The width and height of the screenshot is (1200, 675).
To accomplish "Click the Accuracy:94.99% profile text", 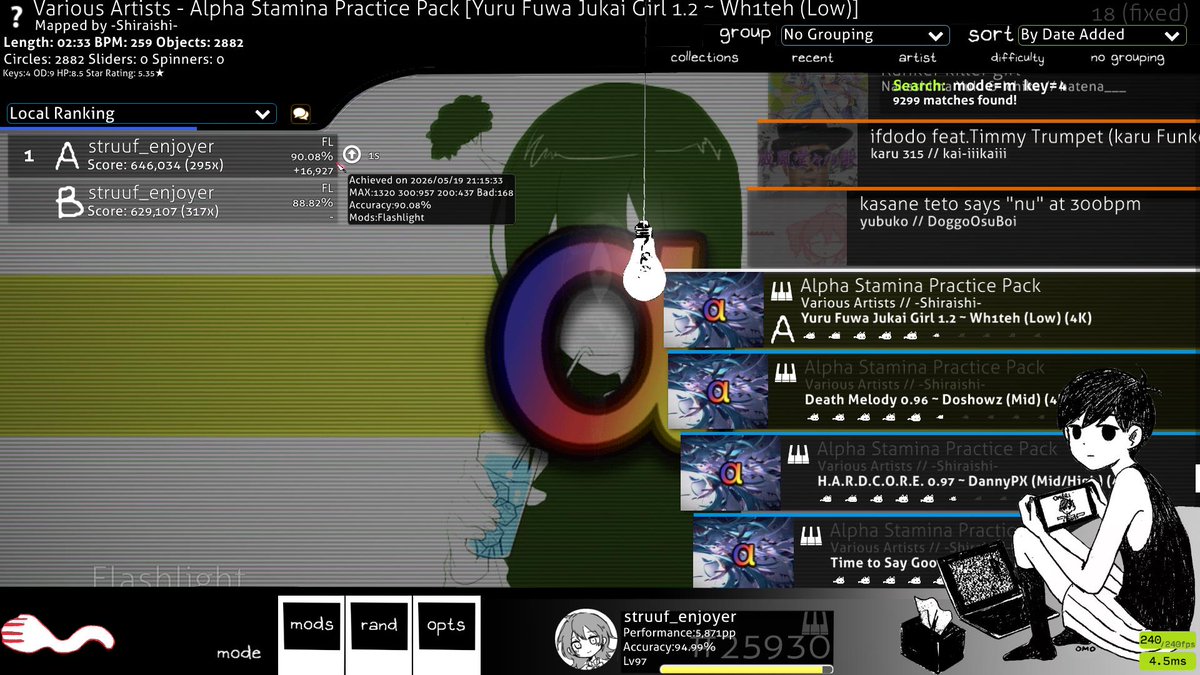I will pos(668,647).
